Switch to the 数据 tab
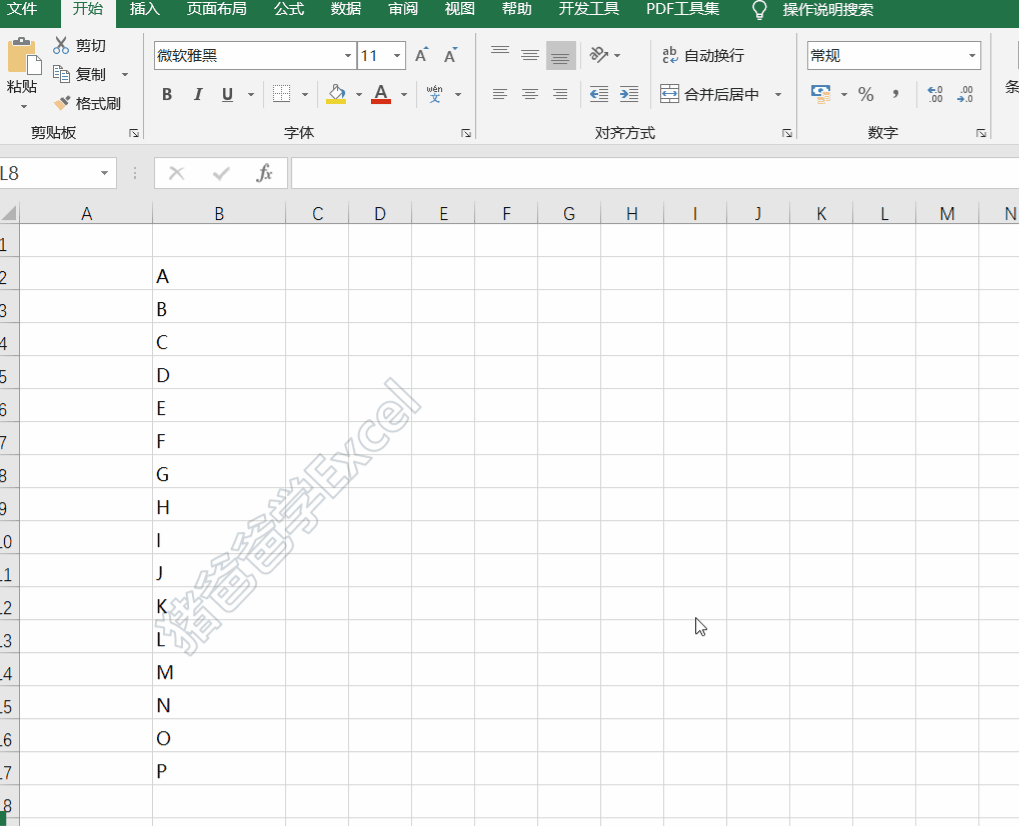 pos(346,9)
